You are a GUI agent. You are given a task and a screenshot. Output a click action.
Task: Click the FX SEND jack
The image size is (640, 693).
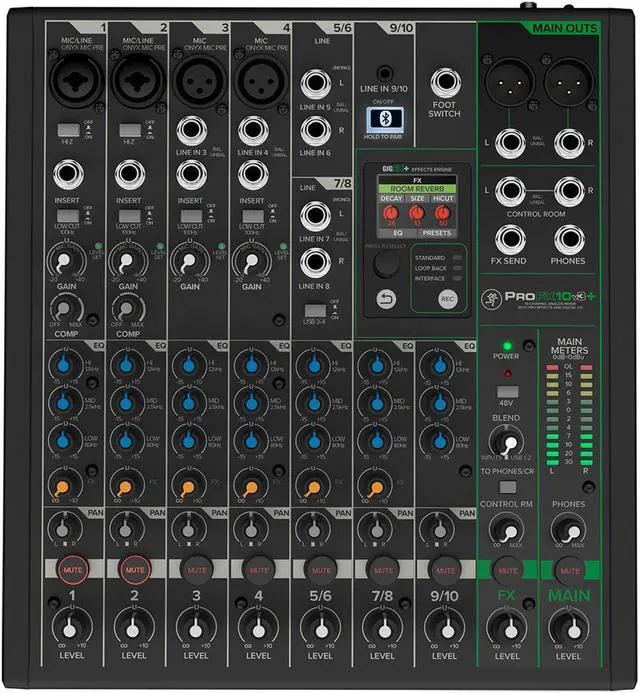[510, 240]
